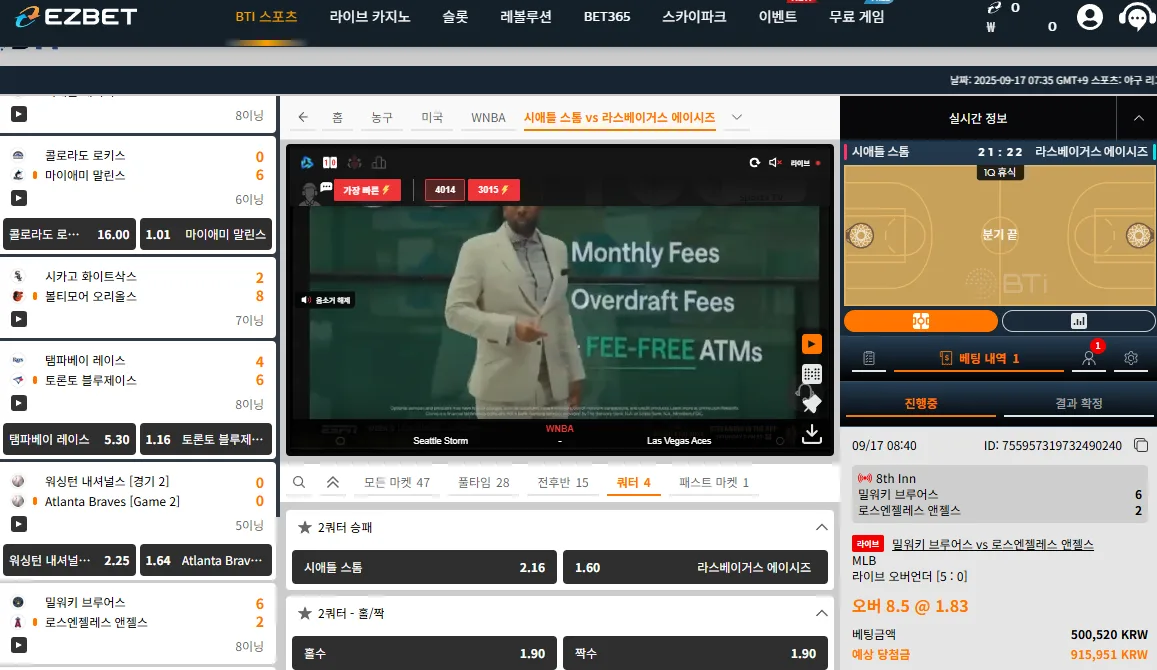The width and height of the screenshot is (1157, 670).
Task: Open 라이브 카지노 menu
Action: (370, 16)
